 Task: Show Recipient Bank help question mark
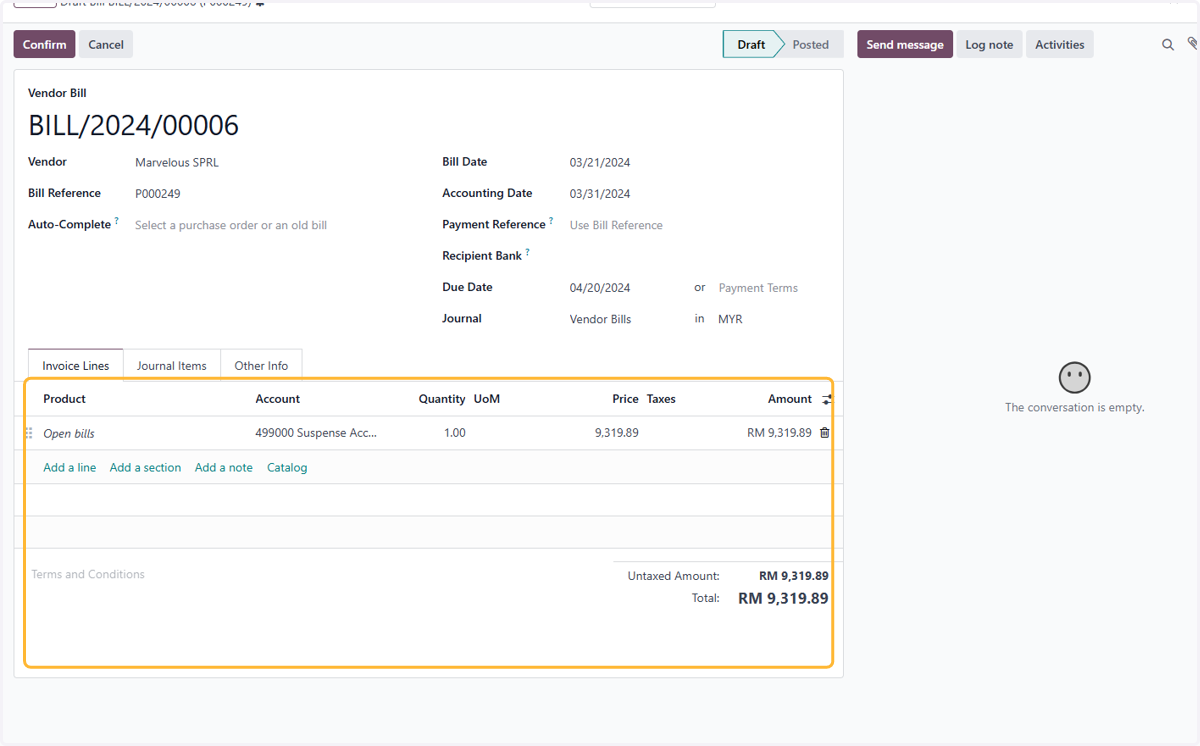tap(527, 252)
